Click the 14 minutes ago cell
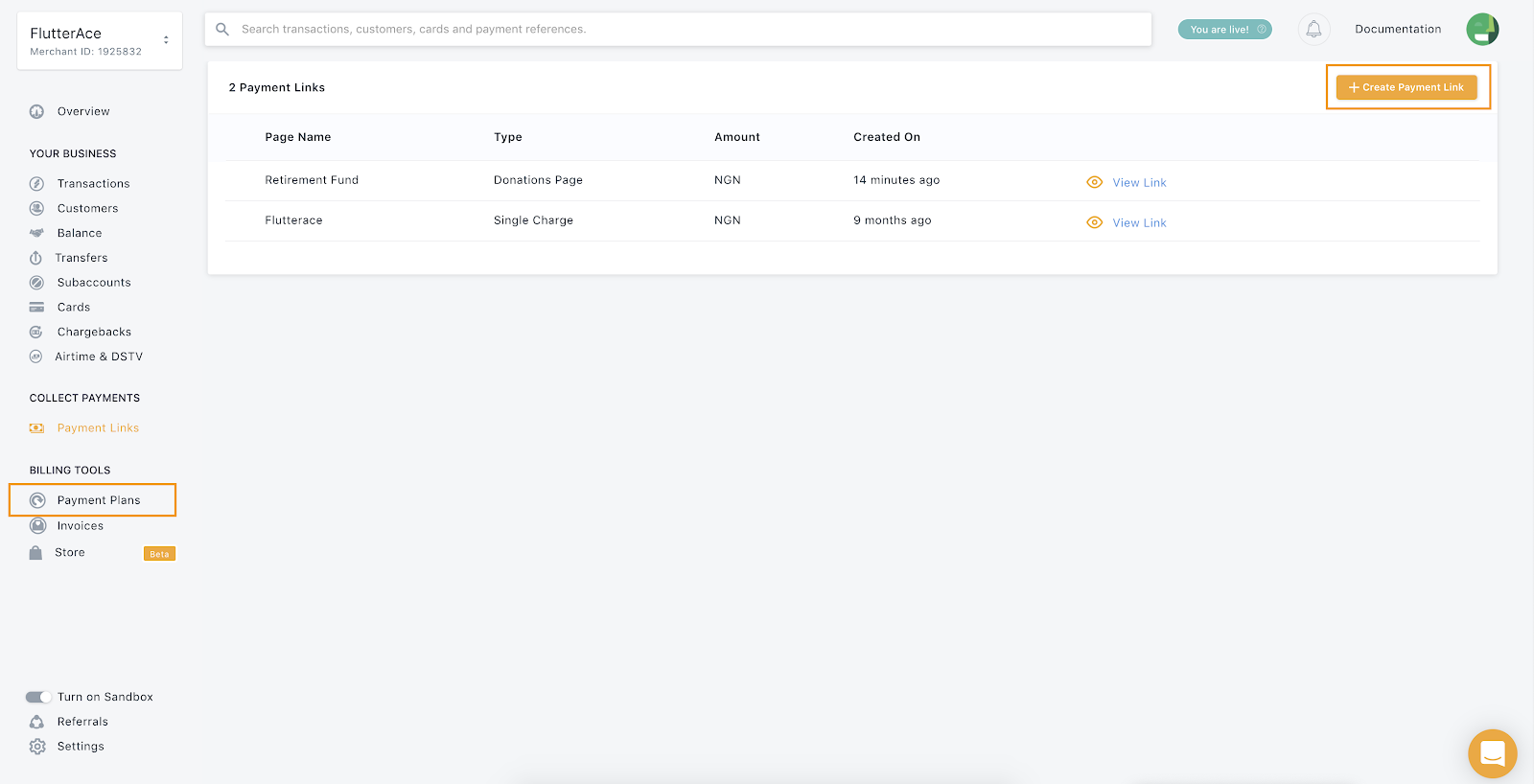This screenshot has width=1534, height=784. pos(896,180)
